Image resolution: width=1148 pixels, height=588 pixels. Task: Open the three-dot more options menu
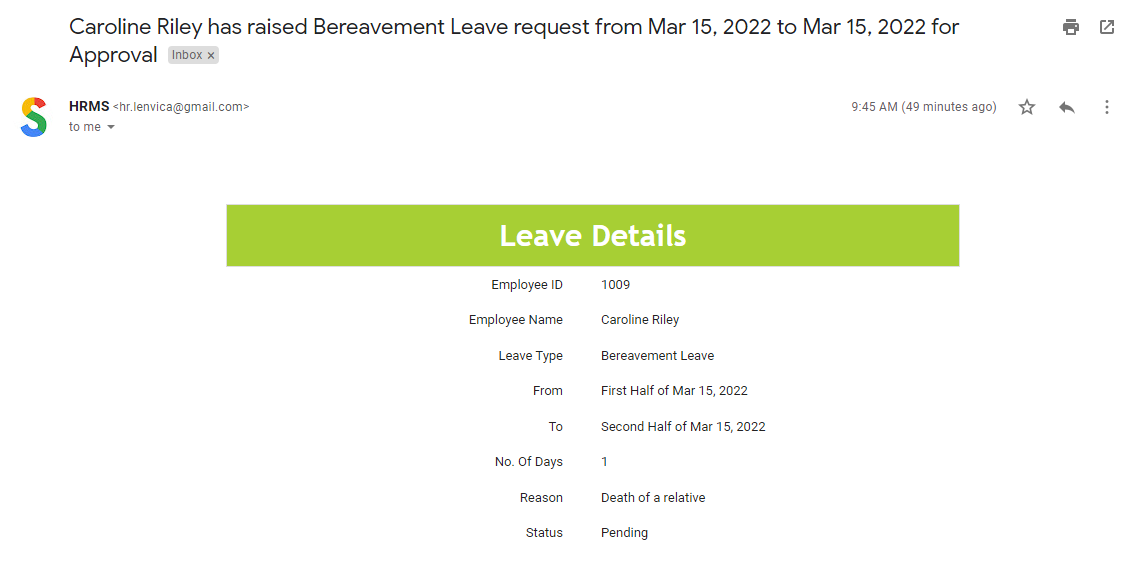(1106, 107)
